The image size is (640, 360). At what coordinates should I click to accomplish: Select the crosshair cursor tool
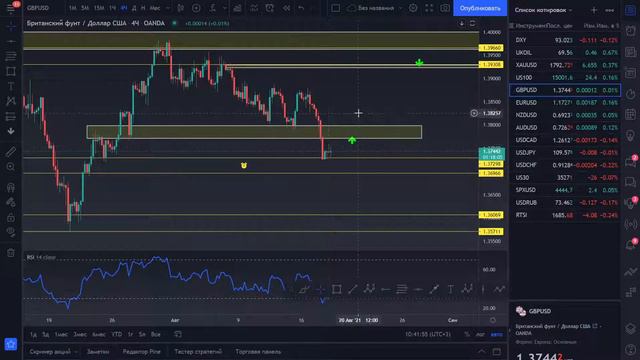pos(11,26)
